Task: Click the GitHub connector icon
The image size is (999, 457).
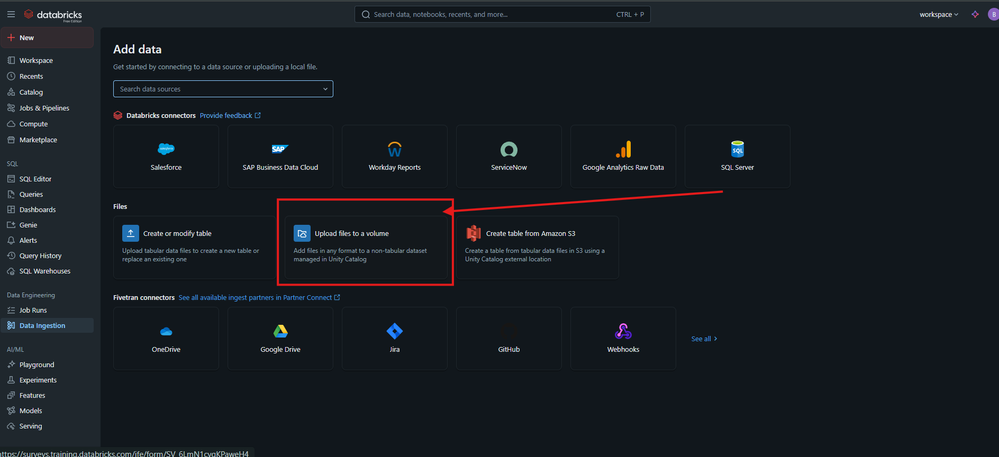Action: pyautogui.click(x=508, y=332)
